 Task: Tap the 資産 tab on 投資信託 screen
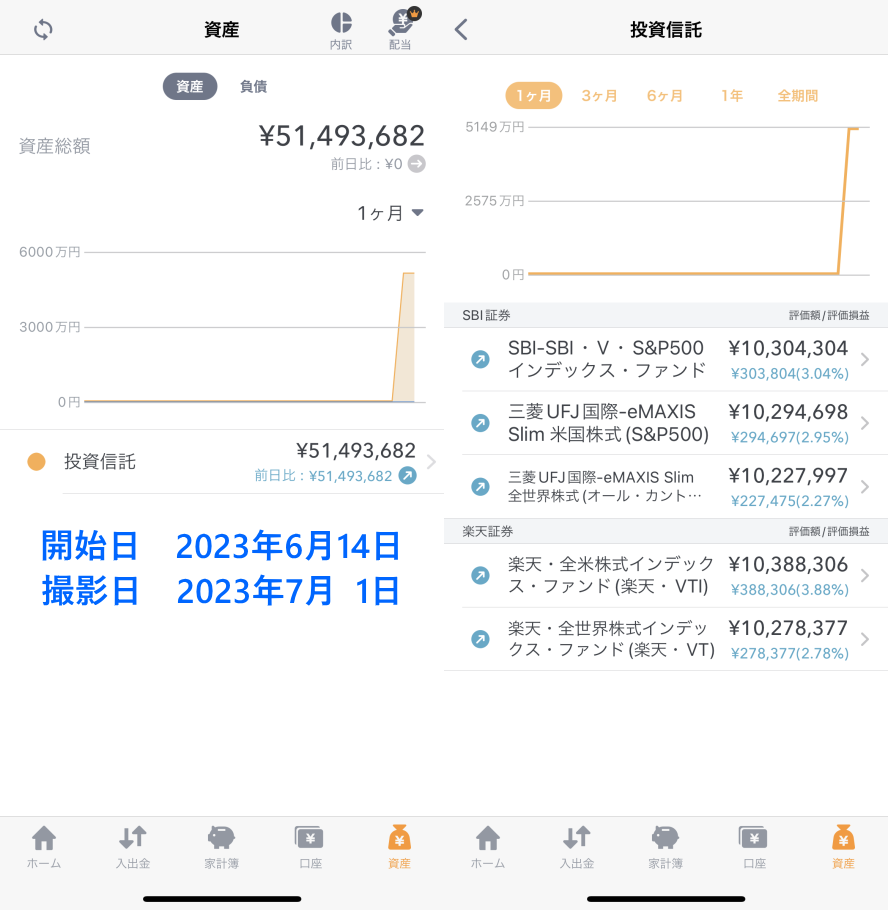pos(843,846)
